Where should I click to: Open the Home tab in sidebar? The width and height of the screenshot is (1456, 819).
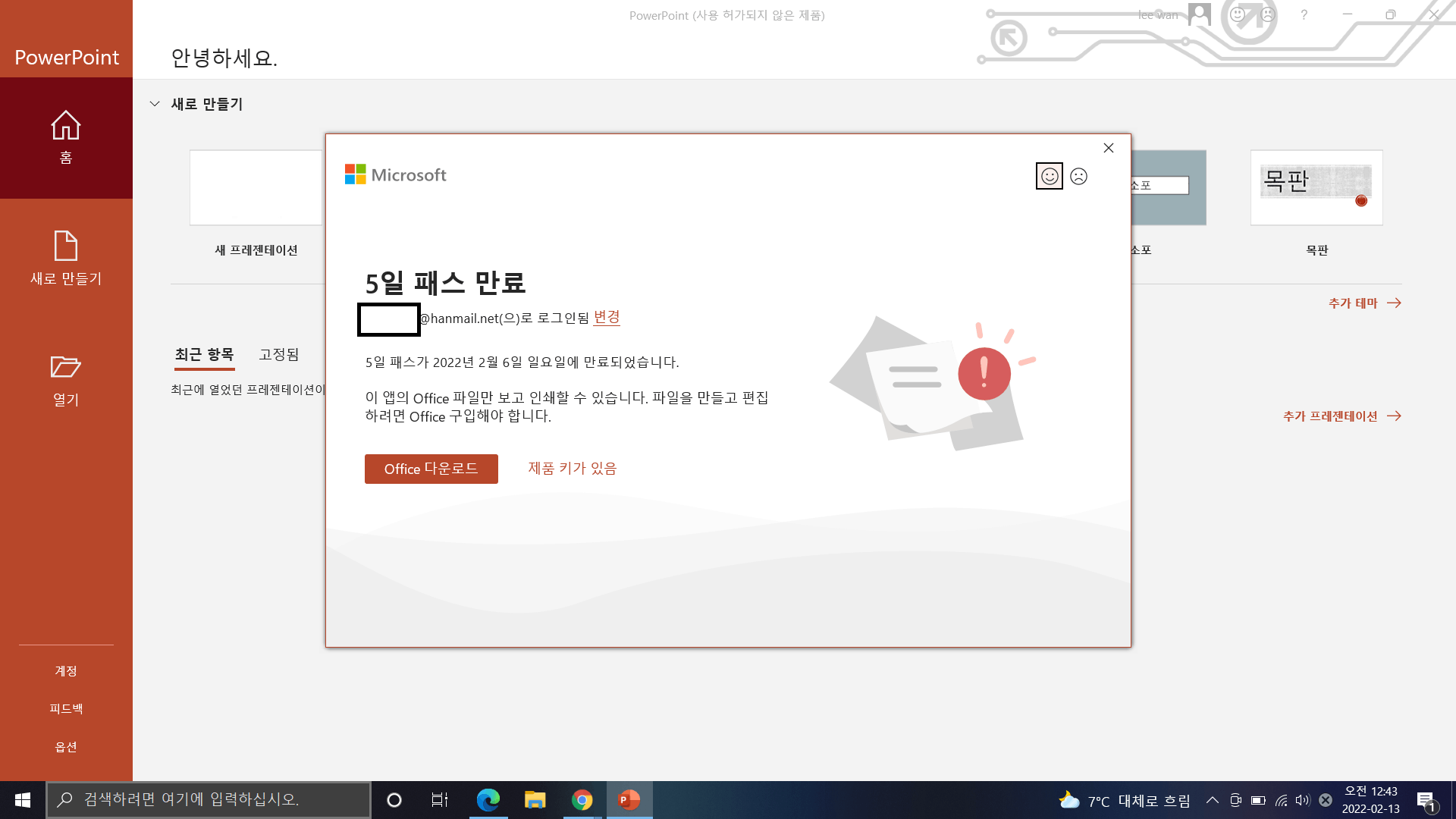[66, 138]
